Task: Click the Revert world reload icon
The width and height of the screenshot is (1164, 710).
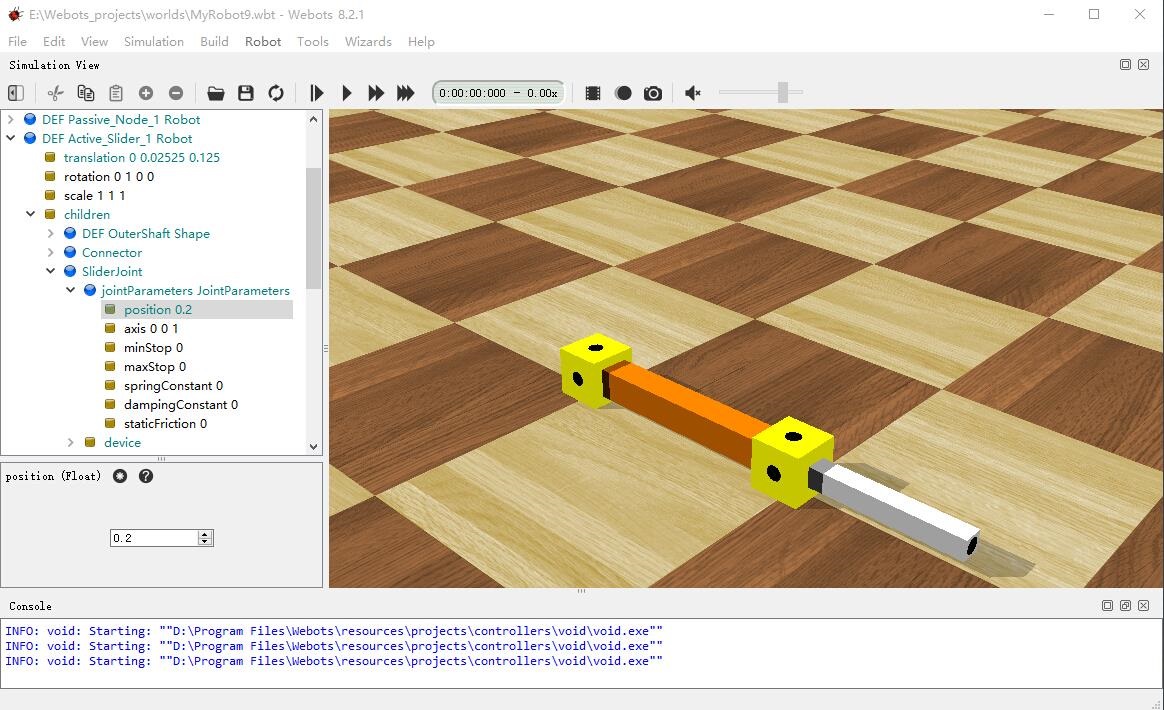Action: 276,93
